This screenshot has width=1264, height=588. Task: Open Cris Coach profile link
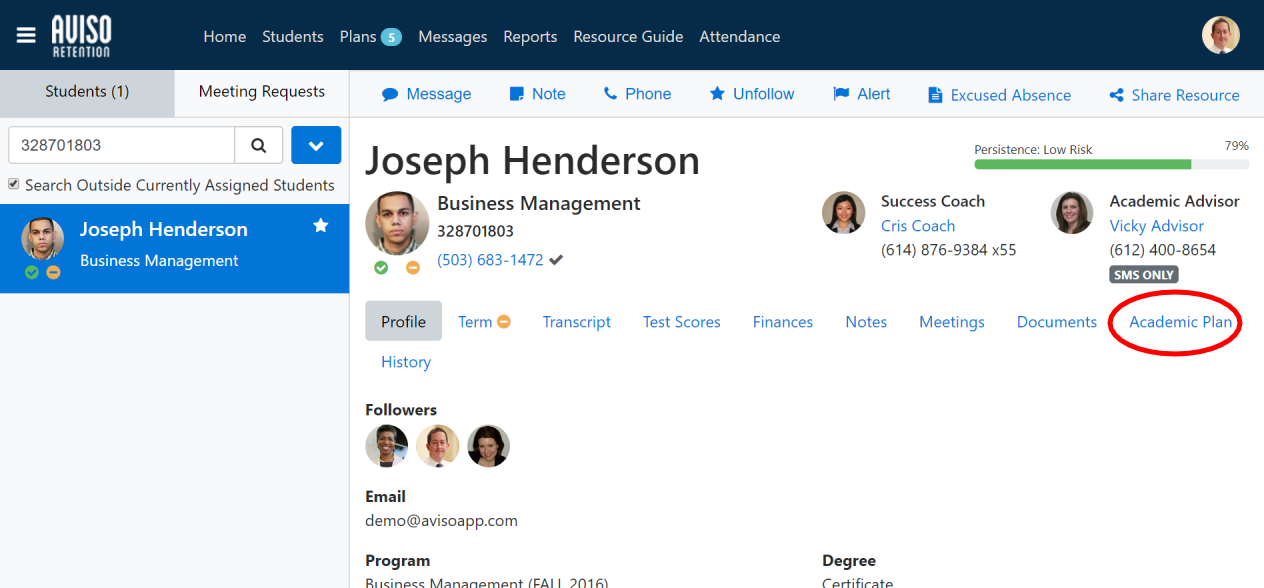coord(917,226)
